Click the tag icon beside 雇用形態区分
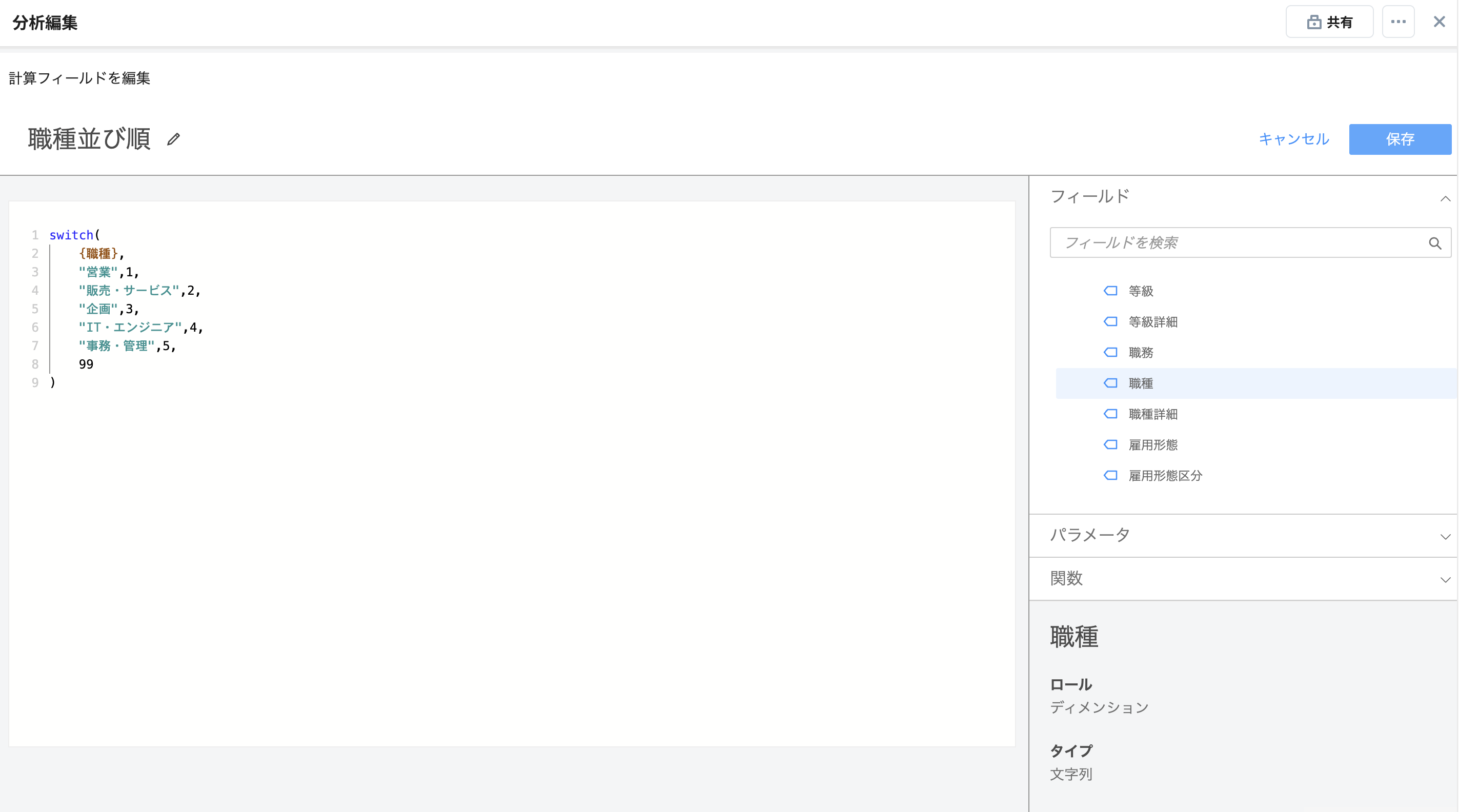This screenshot has width=1459, height=812. pos(1110,476)
